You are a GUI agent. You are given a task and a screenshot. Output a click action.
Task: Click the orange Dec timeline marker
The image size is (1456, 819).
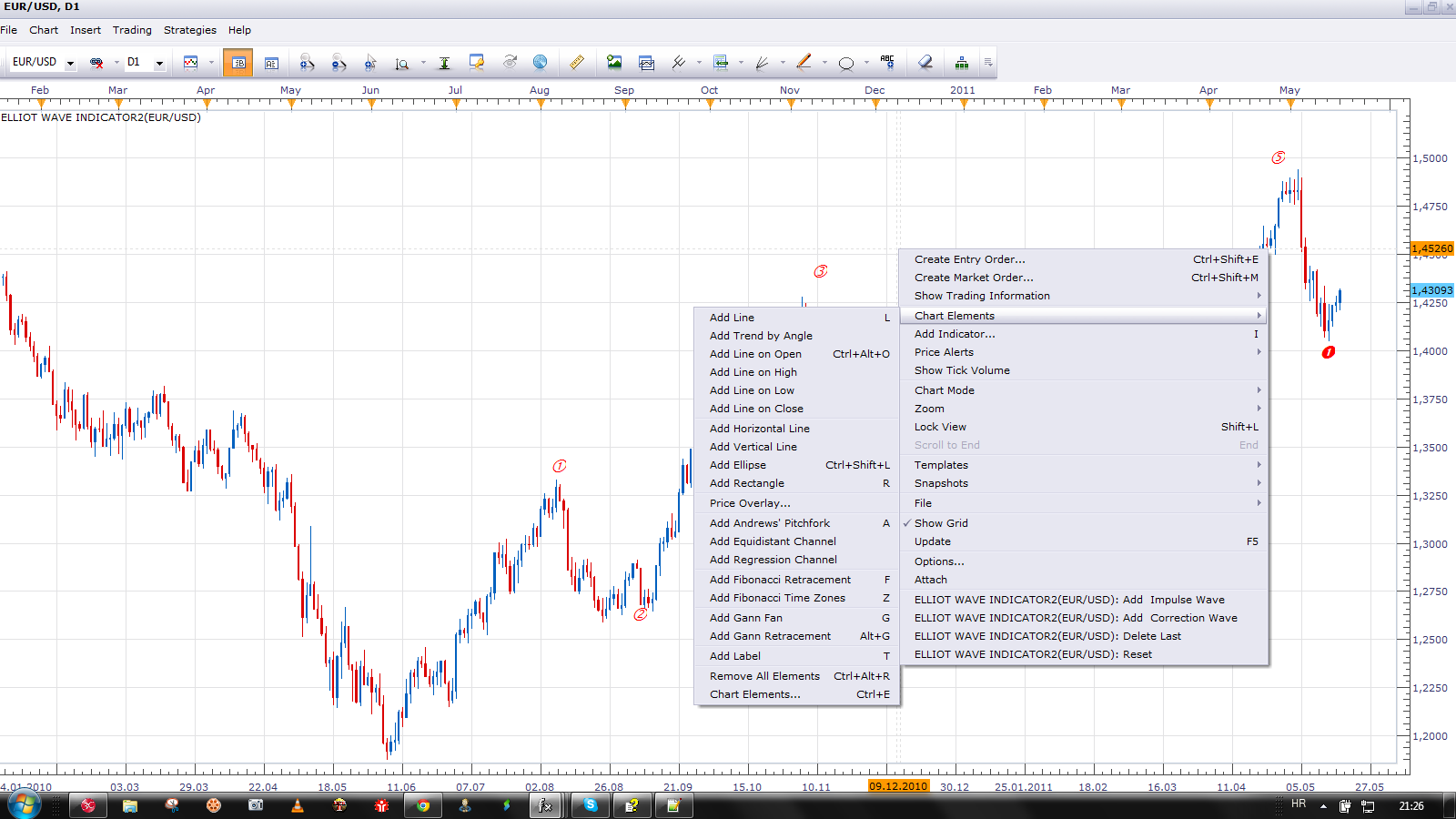tap(875, 104)
